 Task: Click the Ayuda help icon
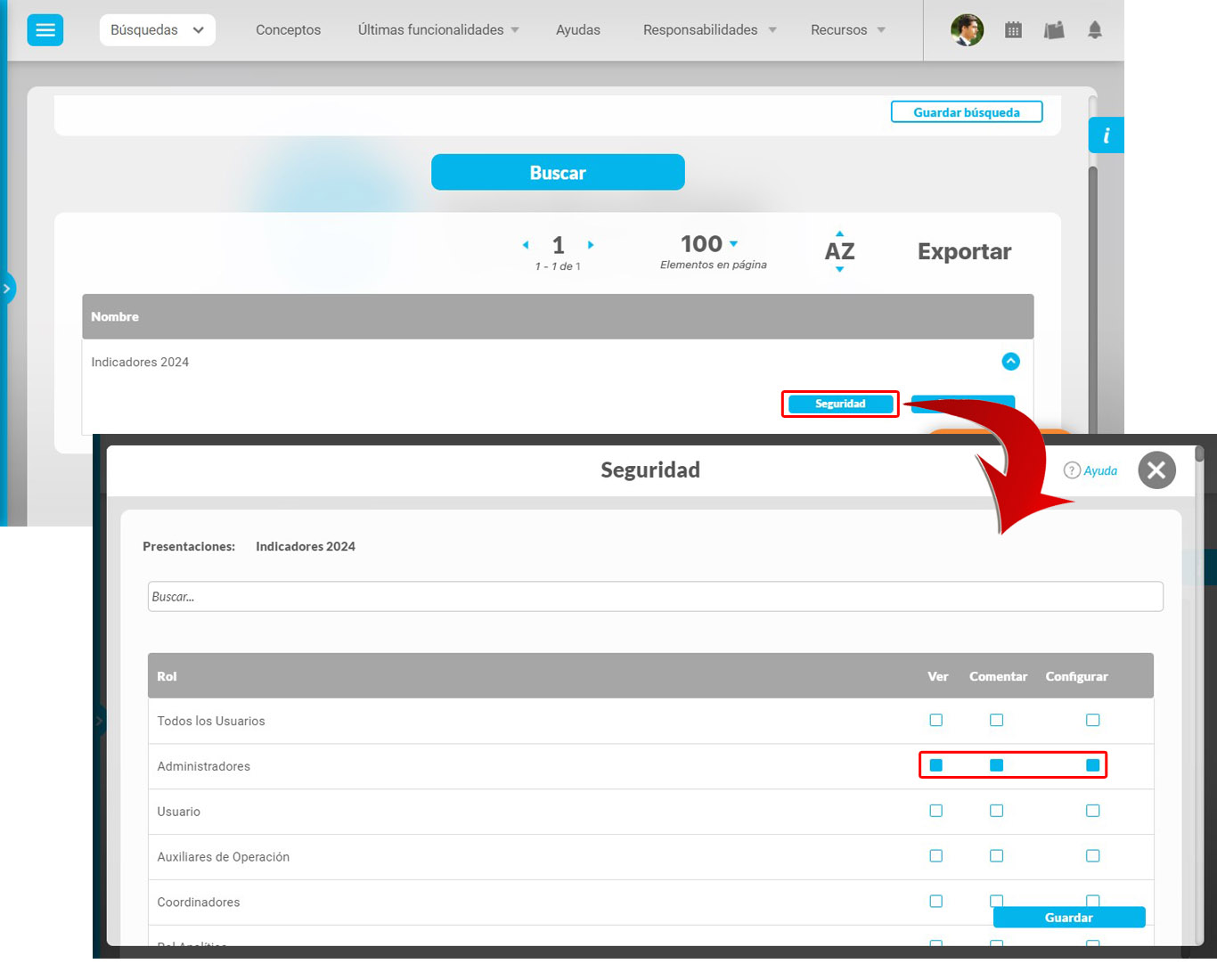1073,470
